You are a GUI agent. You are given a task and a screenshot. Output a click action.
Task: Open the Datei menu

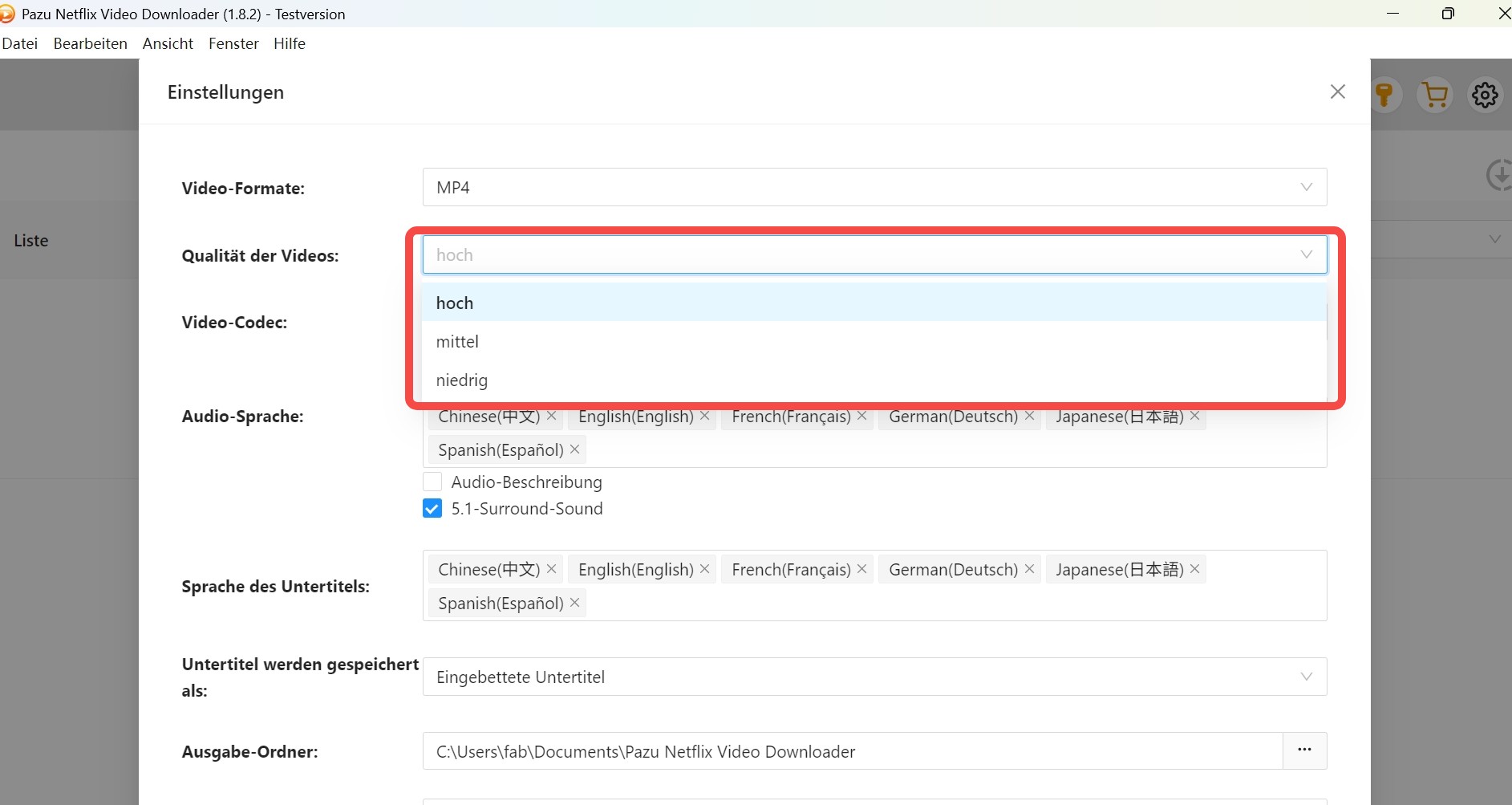(20, 43)
